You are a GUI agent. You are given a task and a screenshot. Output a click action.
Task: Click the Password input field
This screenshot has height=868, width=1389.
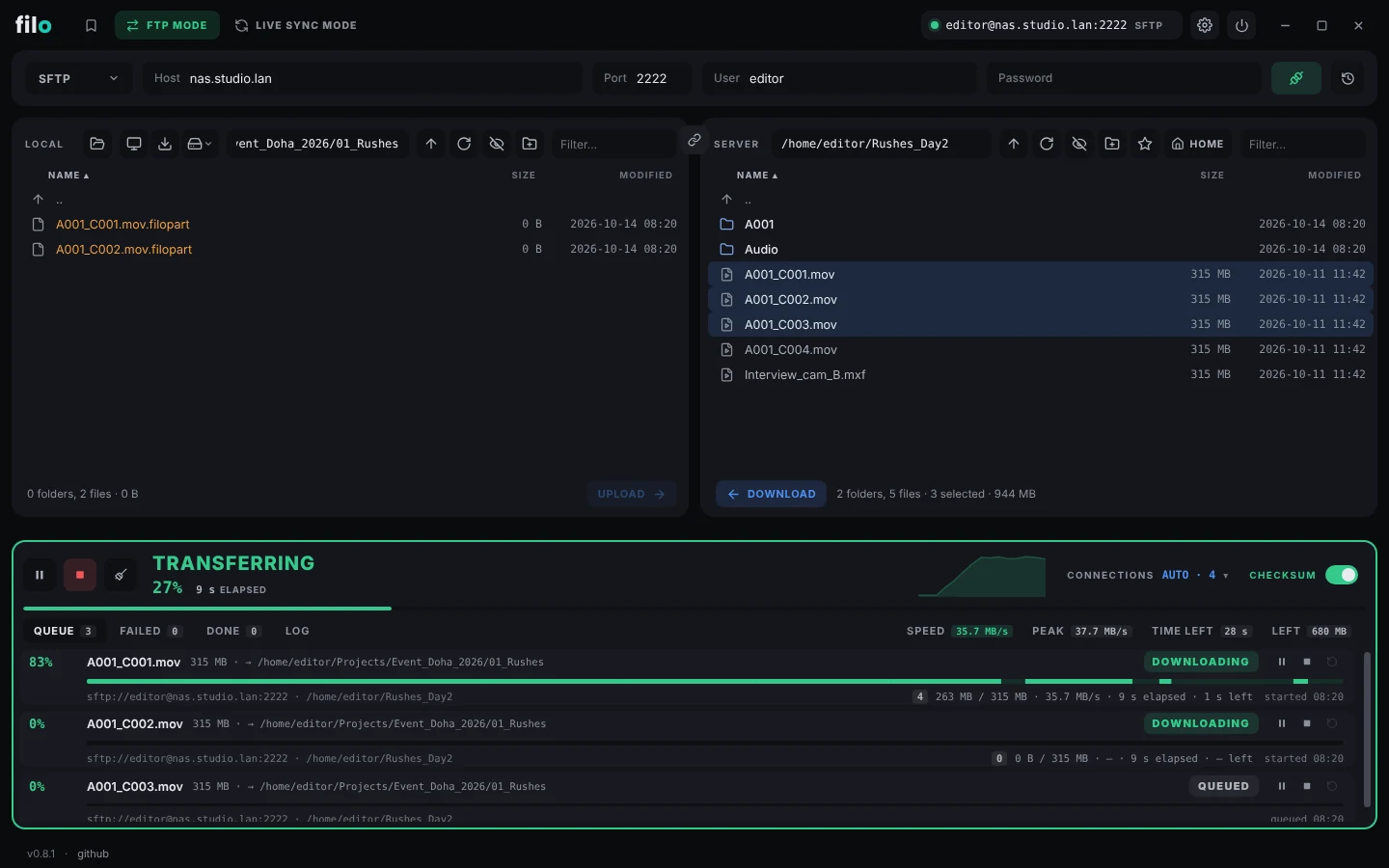[1124, 78]
